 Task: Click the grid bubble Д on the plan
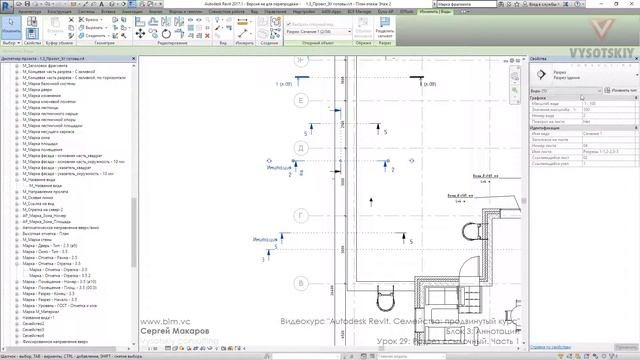click(301, 148)
